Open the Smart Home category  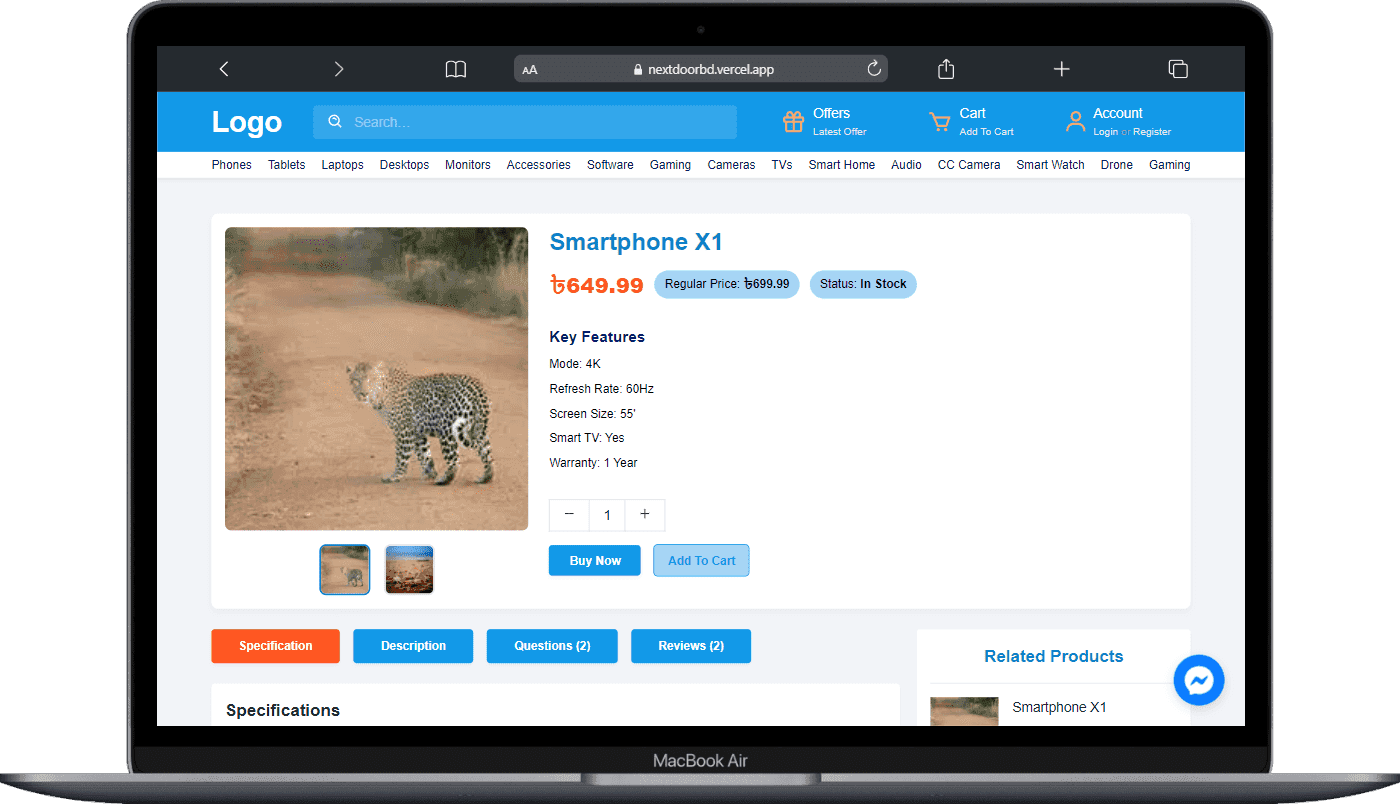click(x=842, y=165)
